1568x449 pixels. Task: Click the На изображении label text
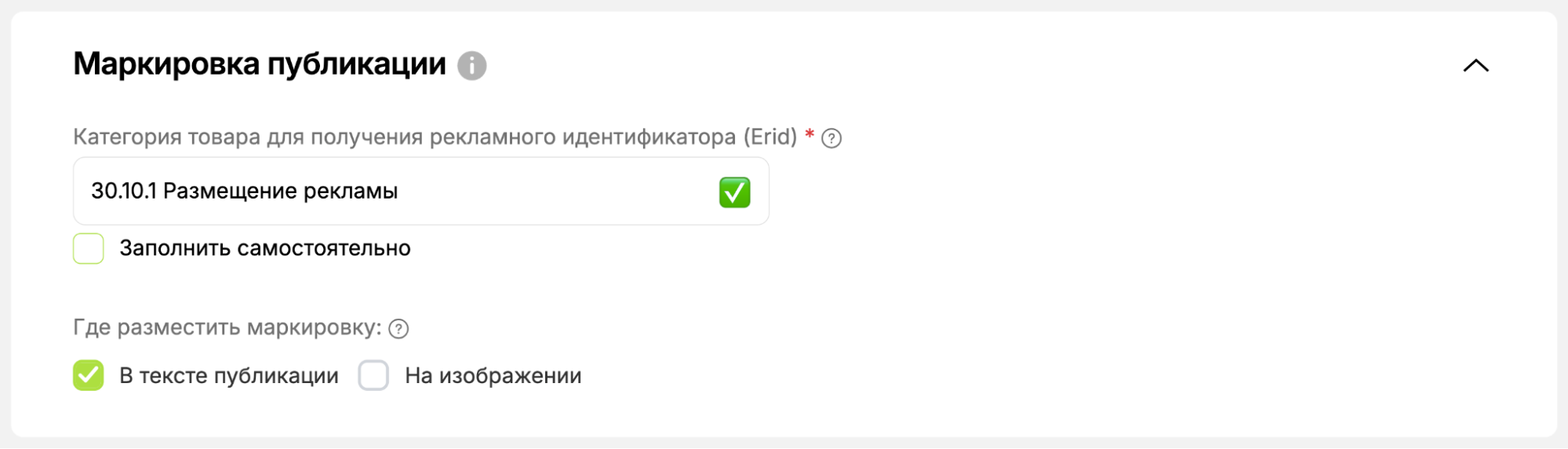point(493,376)
